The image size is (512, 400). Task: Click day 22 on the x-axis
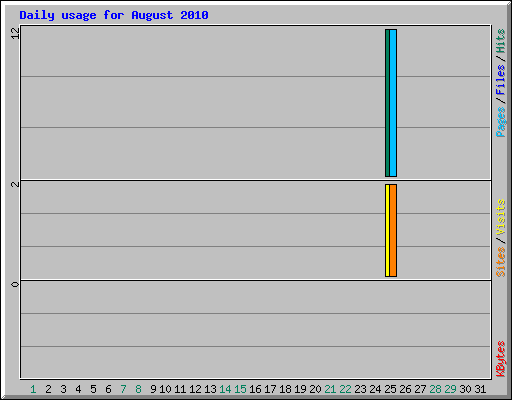[x=345, y=389]
